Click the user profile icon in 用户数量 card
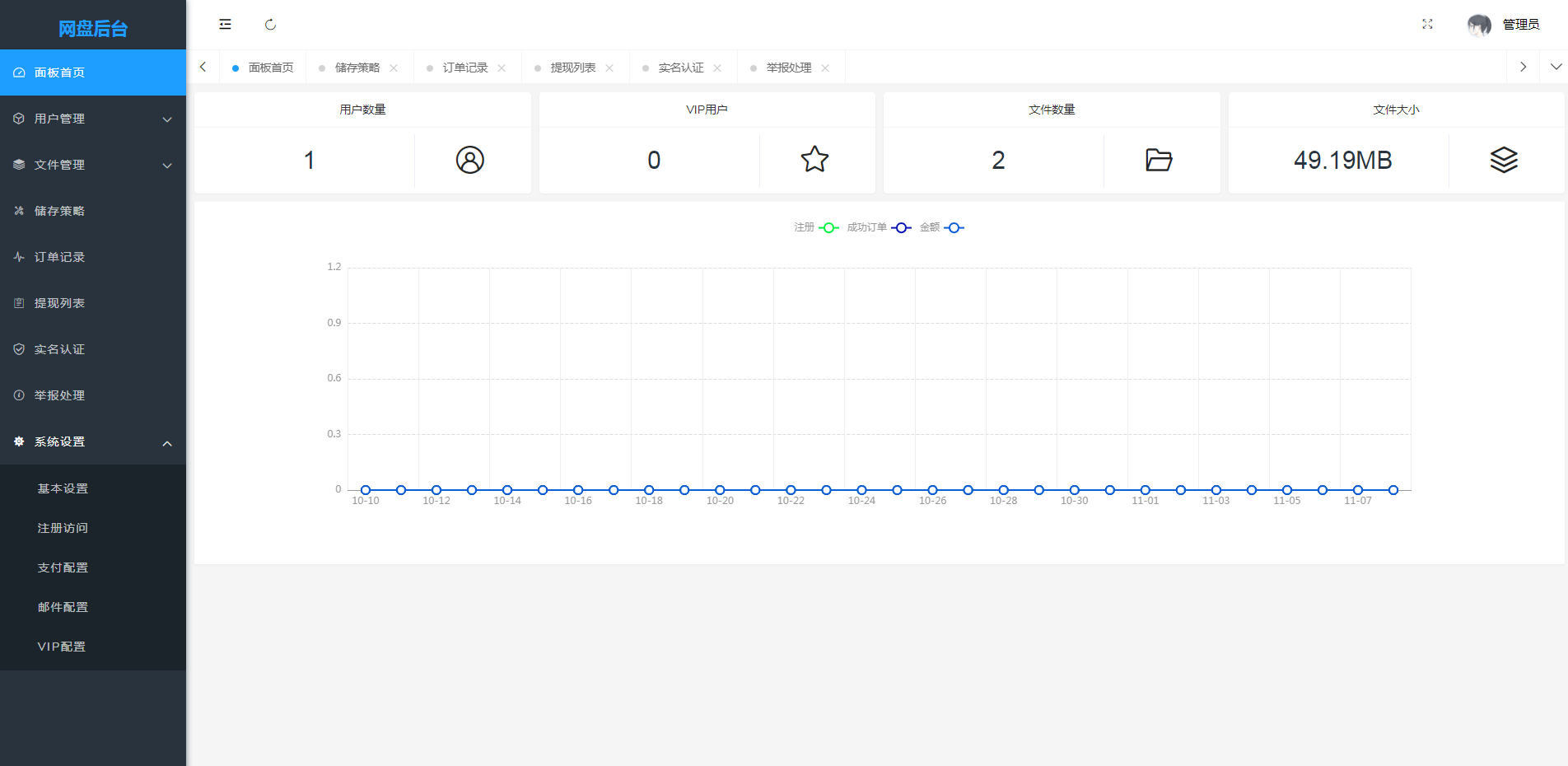Image resolution: width=1568 pixels, height=766 pixels. (x=470, y=160)
